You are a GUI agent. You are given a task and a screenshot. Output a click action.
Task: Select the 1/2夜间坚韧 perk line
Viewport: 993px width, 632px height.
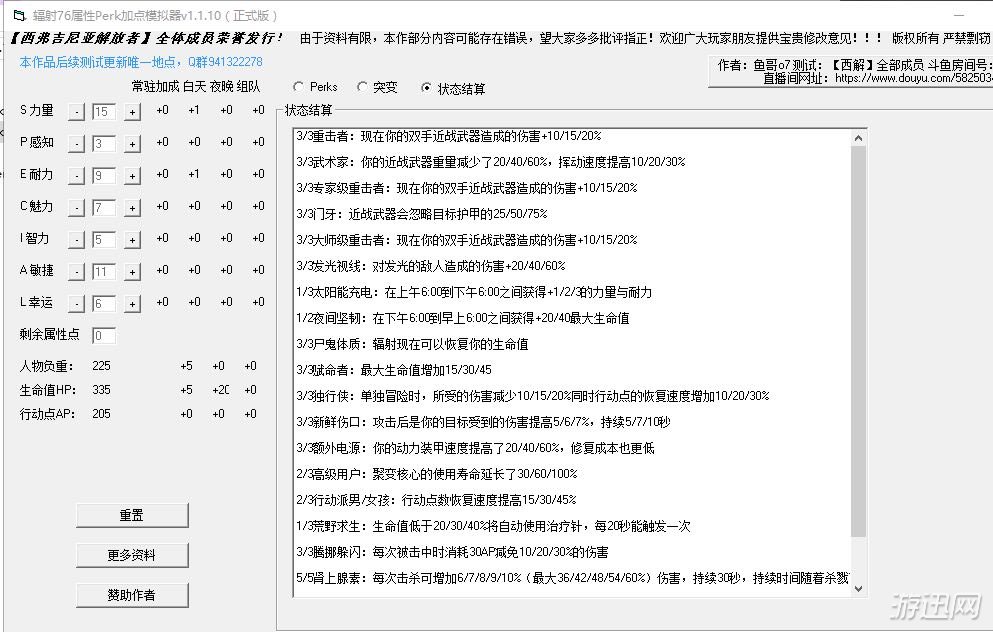click(x=462, y=319)
